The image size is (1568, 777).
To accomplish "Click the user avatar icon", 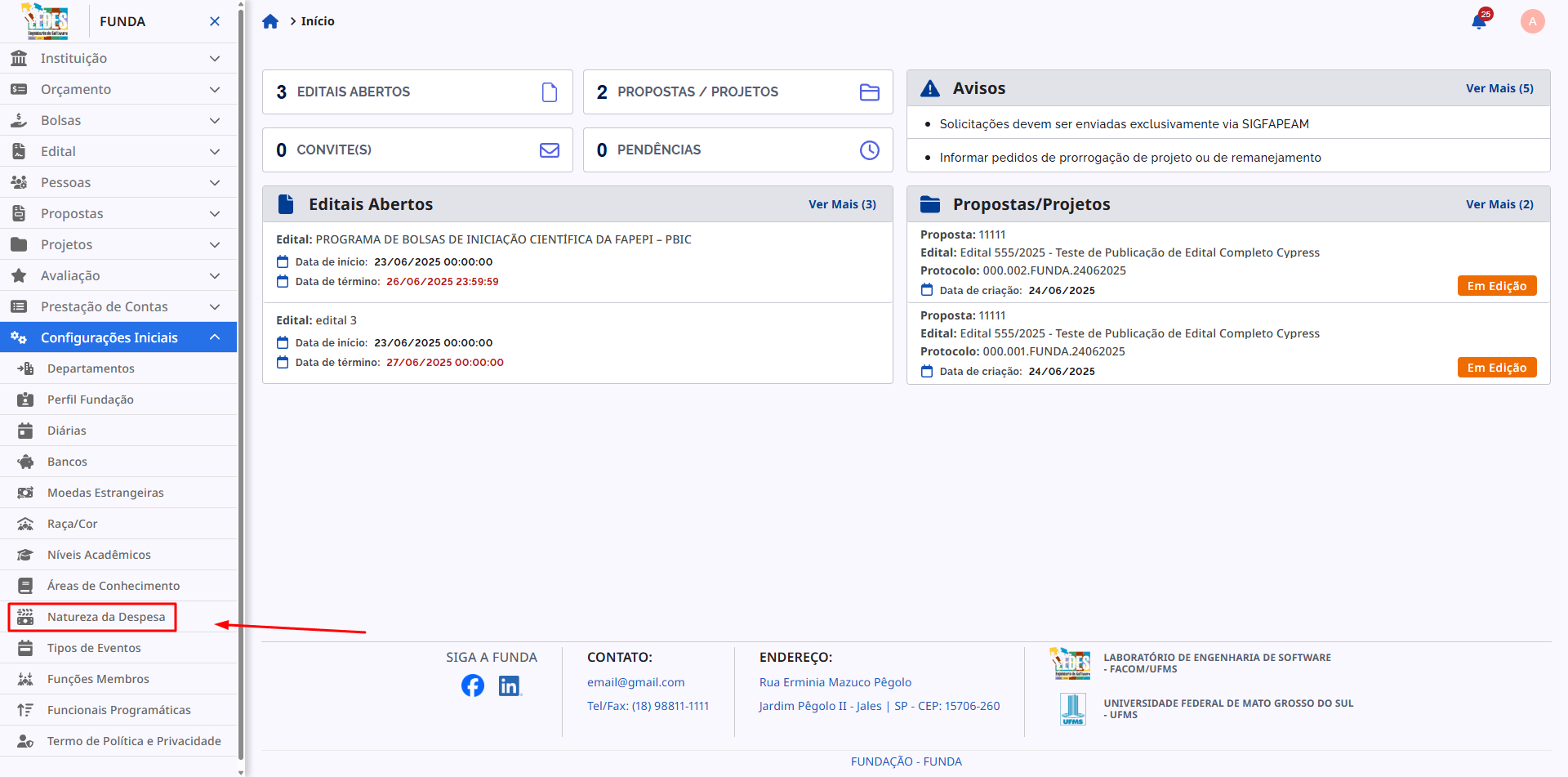I will 1532,21.
